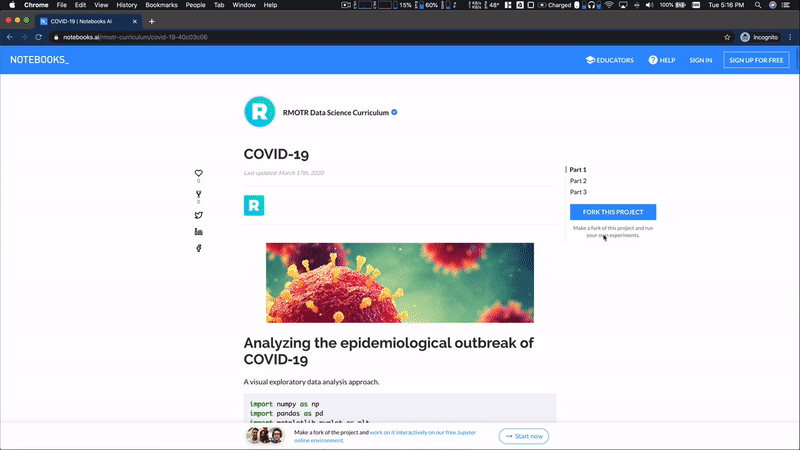Jump to Part 3 in outline

578,192
